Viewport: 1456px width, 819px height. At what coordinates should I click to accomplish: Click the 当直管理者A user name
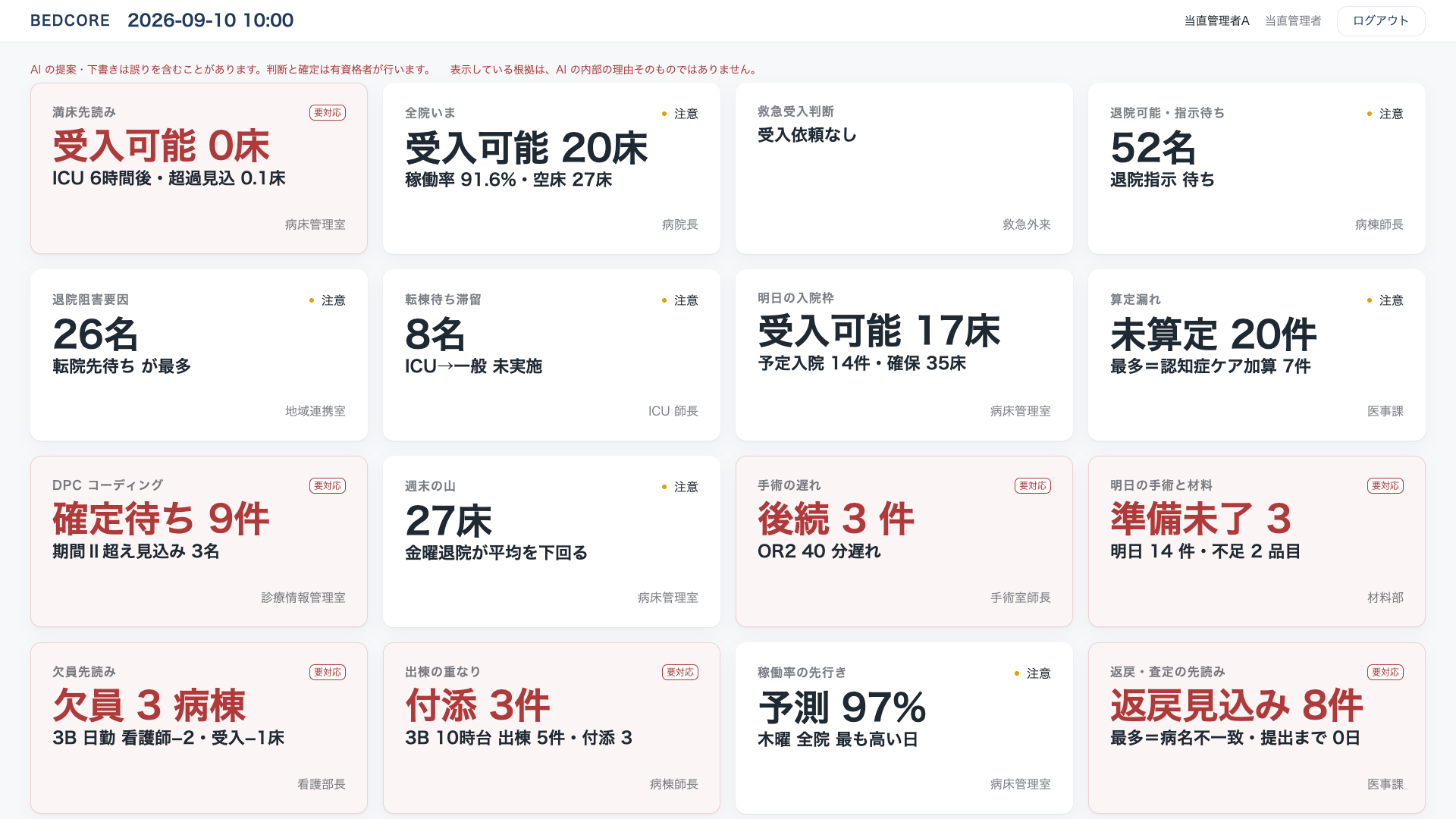click(x=1216, y=20)
